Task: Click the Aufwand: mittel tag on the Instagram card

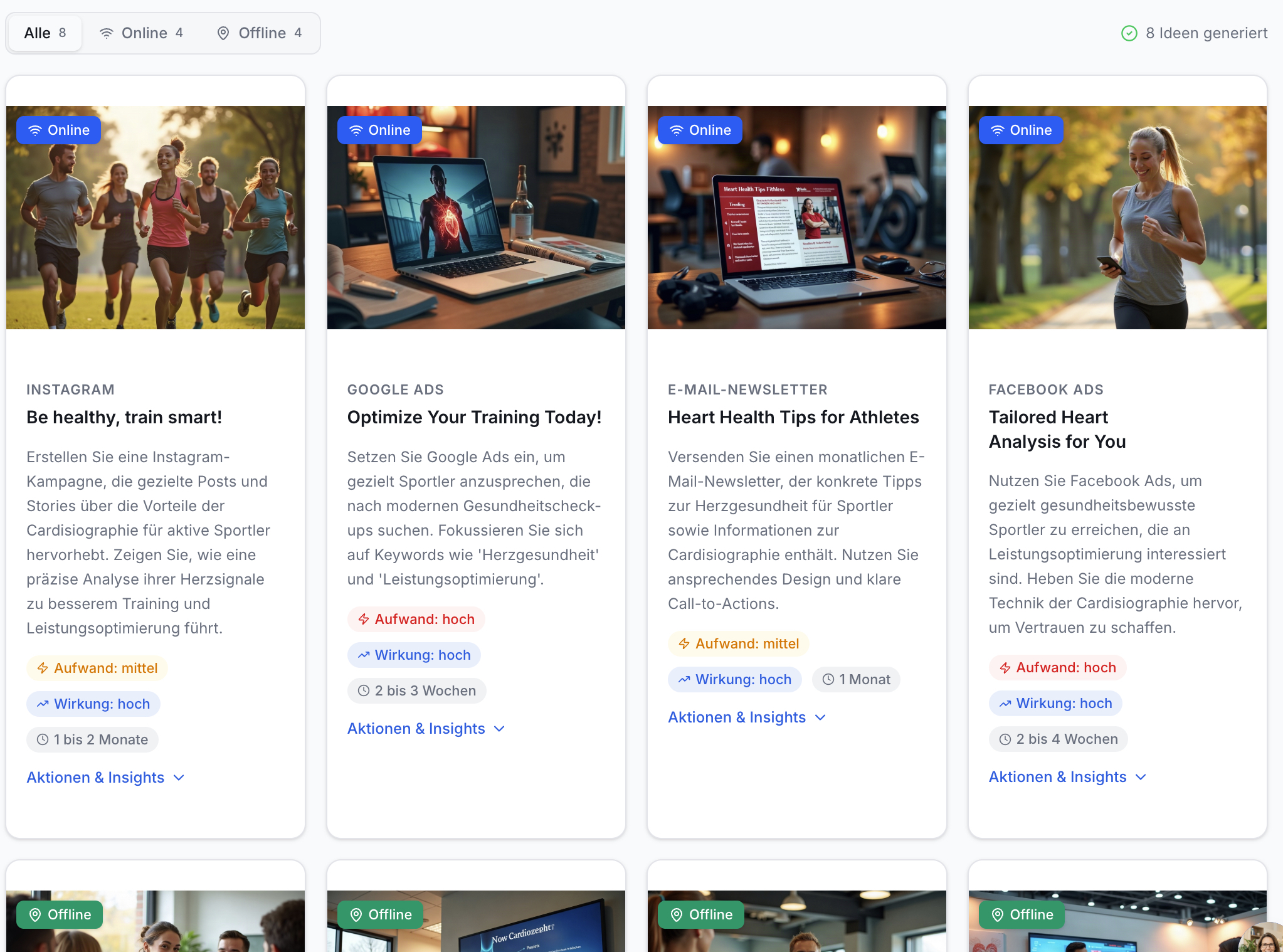Action: (97, 668)
